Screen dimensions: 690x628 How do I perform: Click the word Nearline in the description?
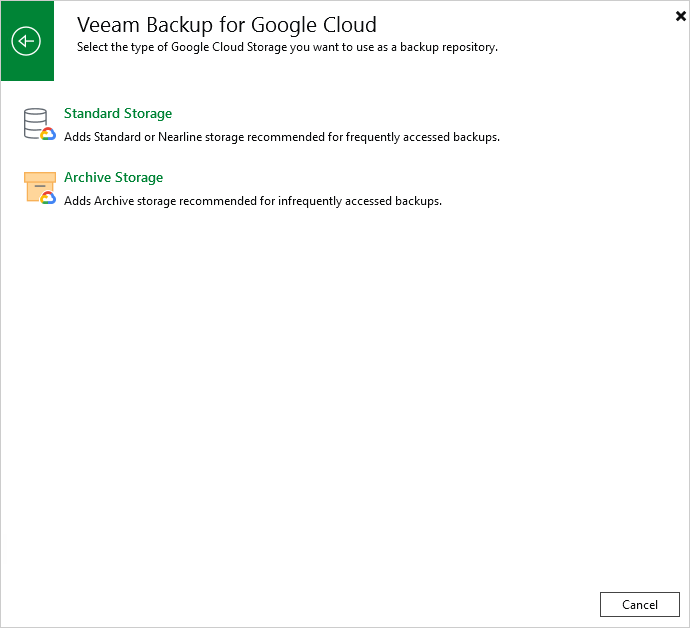(180, 137)
